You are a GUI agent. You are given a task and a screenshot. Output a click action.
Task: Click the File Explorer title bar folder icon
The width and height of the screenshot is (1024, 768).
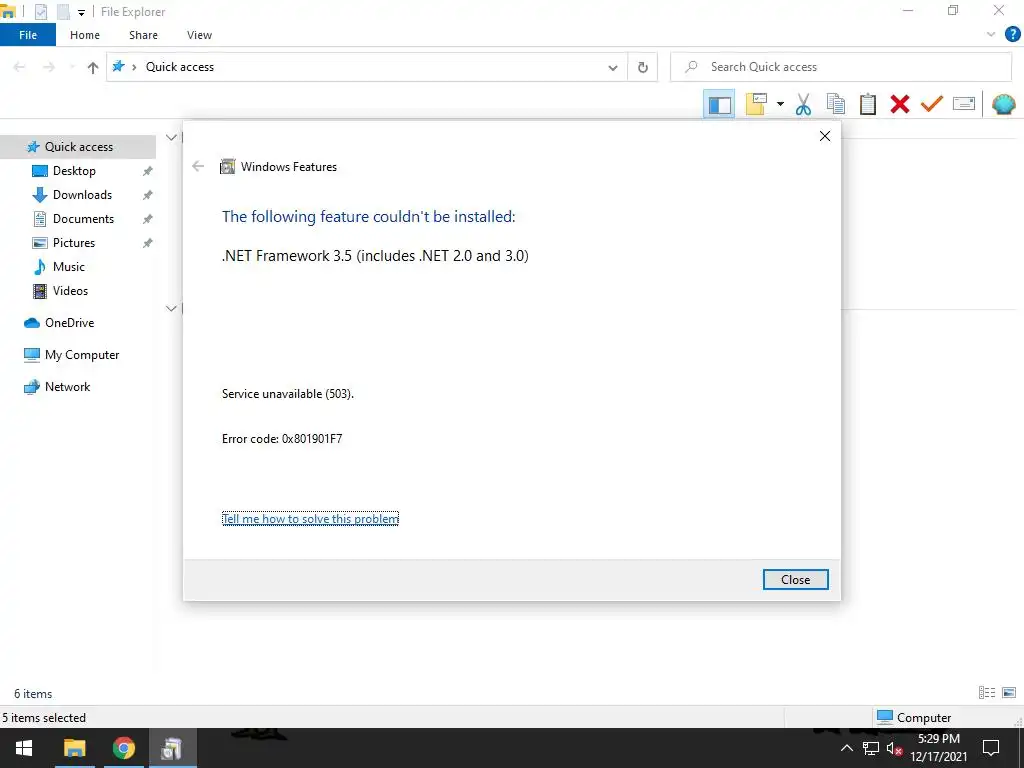(8, 11)
